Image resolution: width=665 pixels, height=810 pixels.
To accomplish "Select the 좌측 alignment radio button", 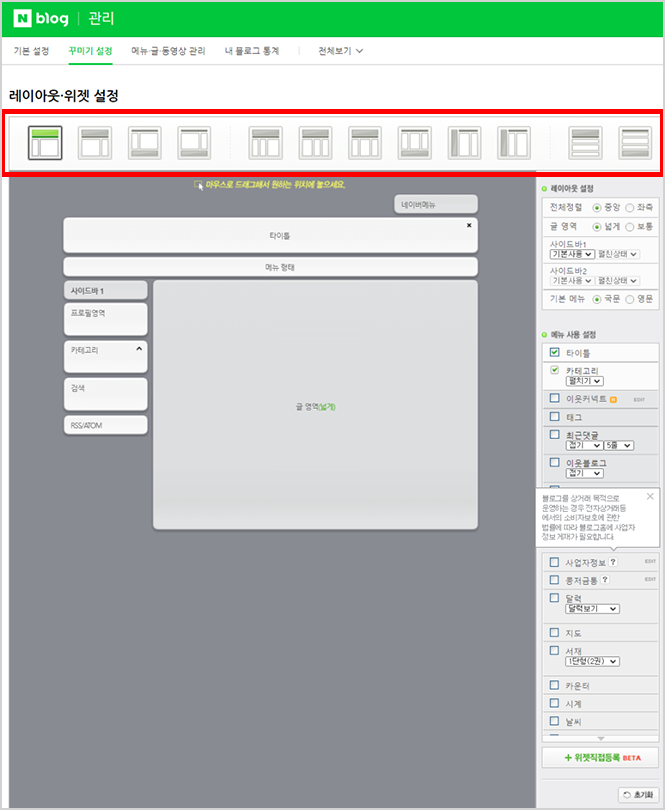I will pos(630,207).
